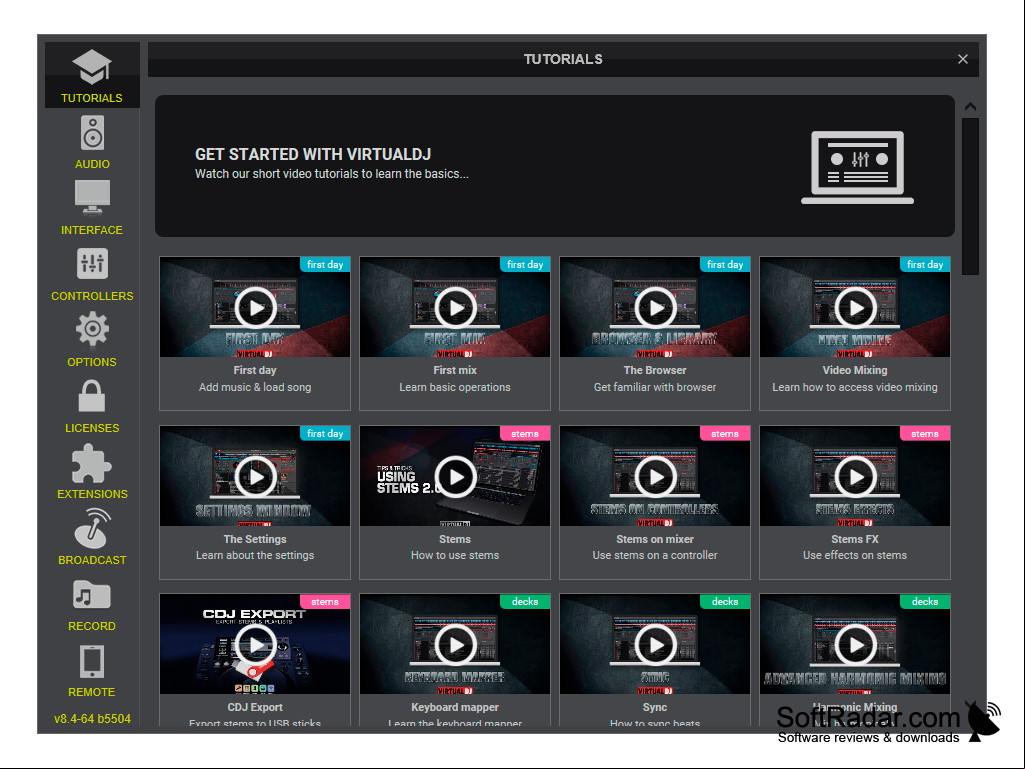Click 'Watch our short video tutorials' text
1025x769 pixels.
(331, 174)
